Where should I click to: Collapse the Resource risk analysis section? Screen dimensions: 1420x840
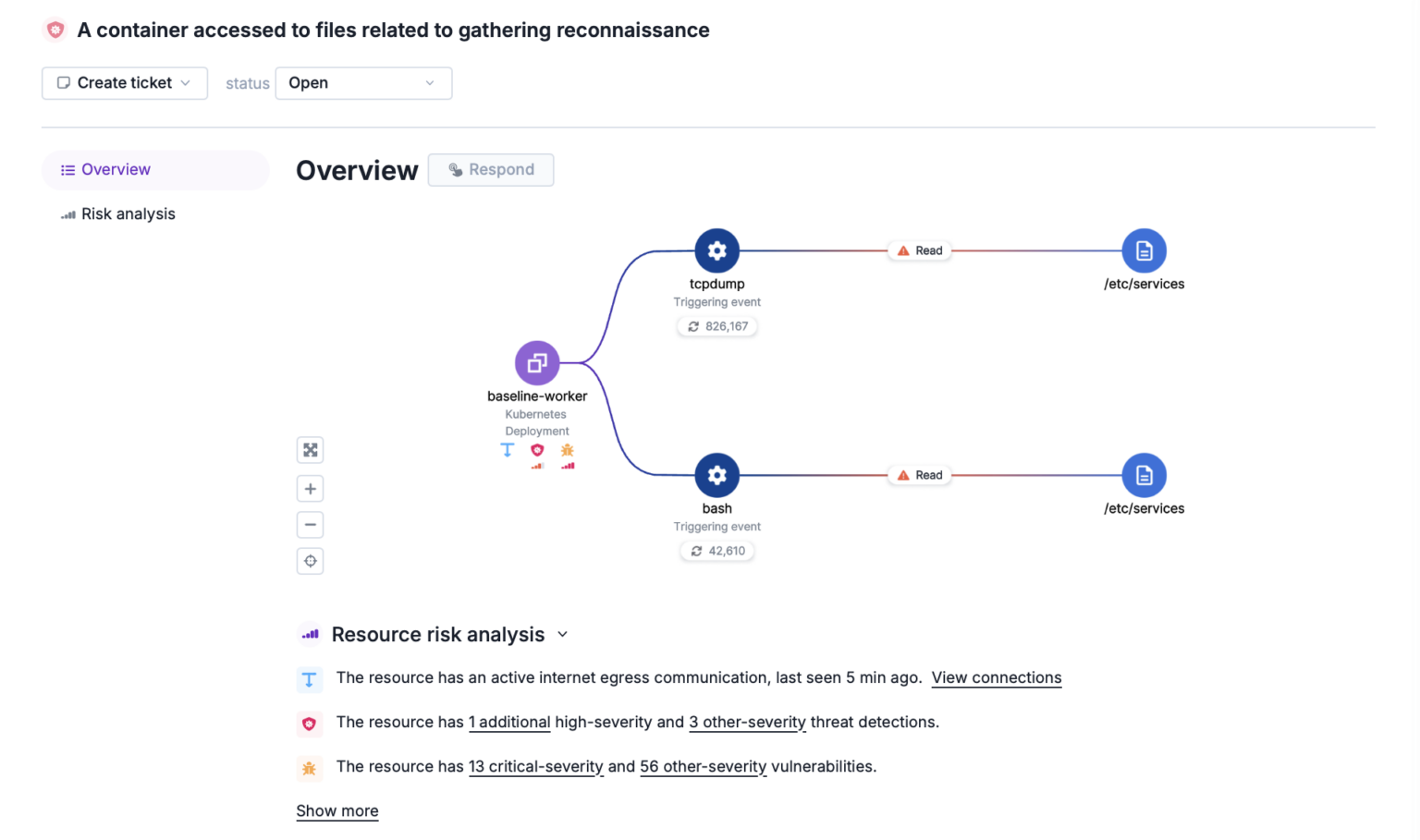pyautogui.click(x=563, y=635)
